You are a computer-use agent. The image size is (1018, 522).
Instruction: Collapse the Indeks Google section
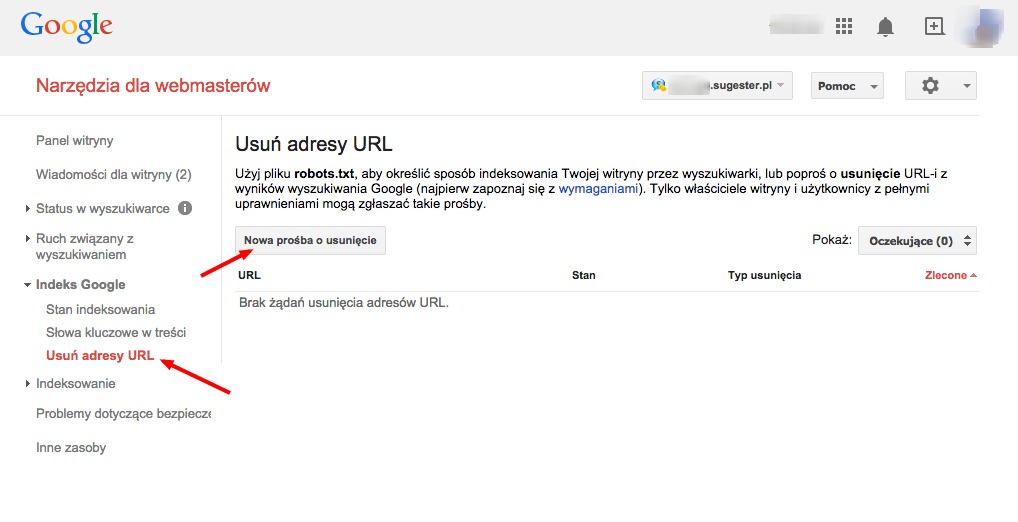click(x=27, y=284)
